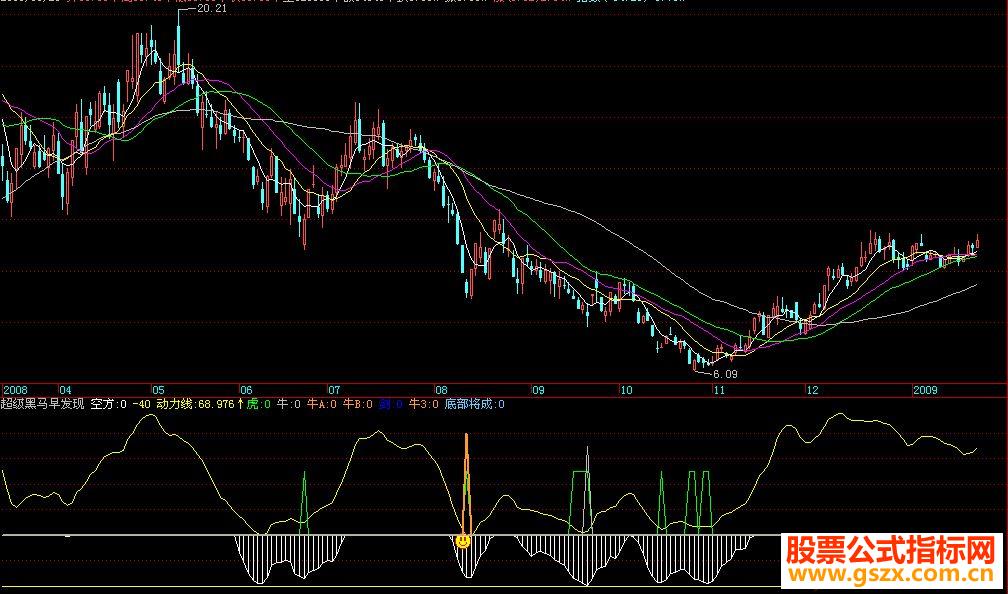This screenshot has height=594, width=1008.
Task: Click the 牛3:0 indicator value
Action: (x=424, y=404)
